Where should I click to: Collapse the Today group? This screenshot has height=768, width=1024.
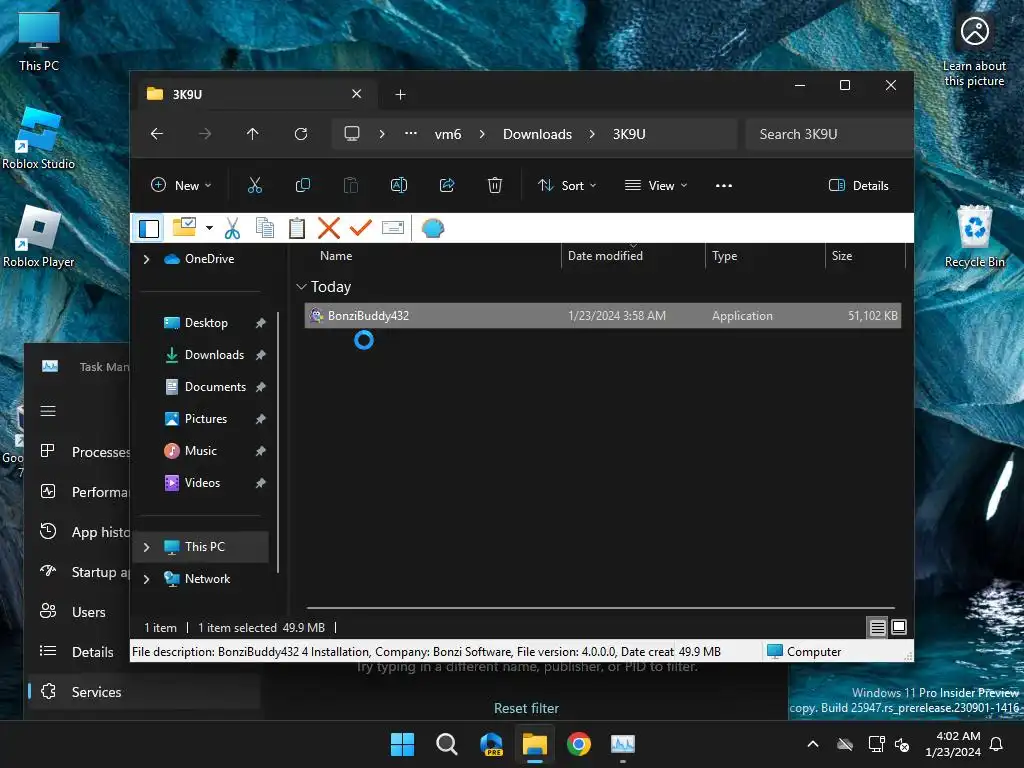[x=301, y=287]
